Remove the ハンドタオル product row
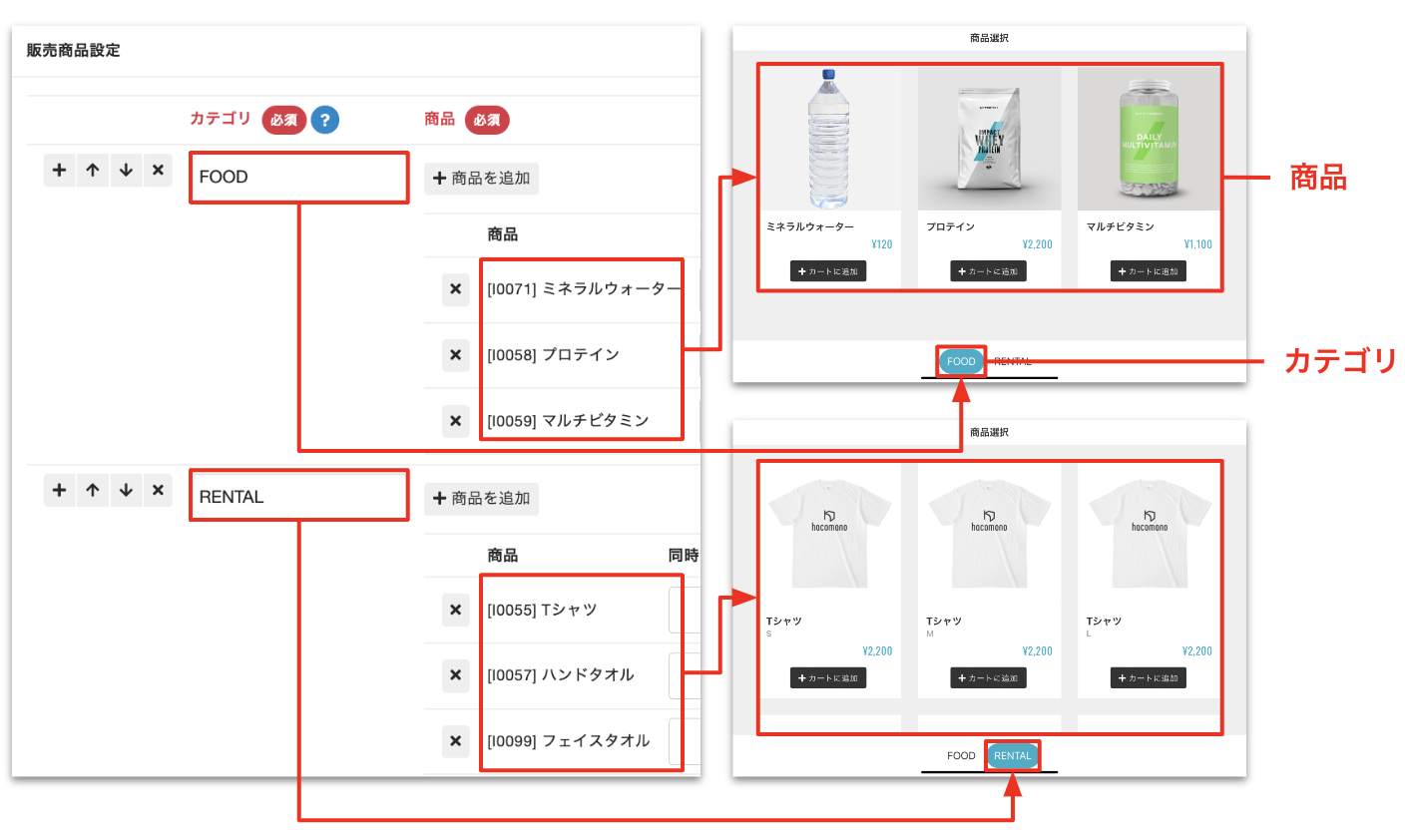Viewport: 1405px width, 840px height. (x=455, y=675)
